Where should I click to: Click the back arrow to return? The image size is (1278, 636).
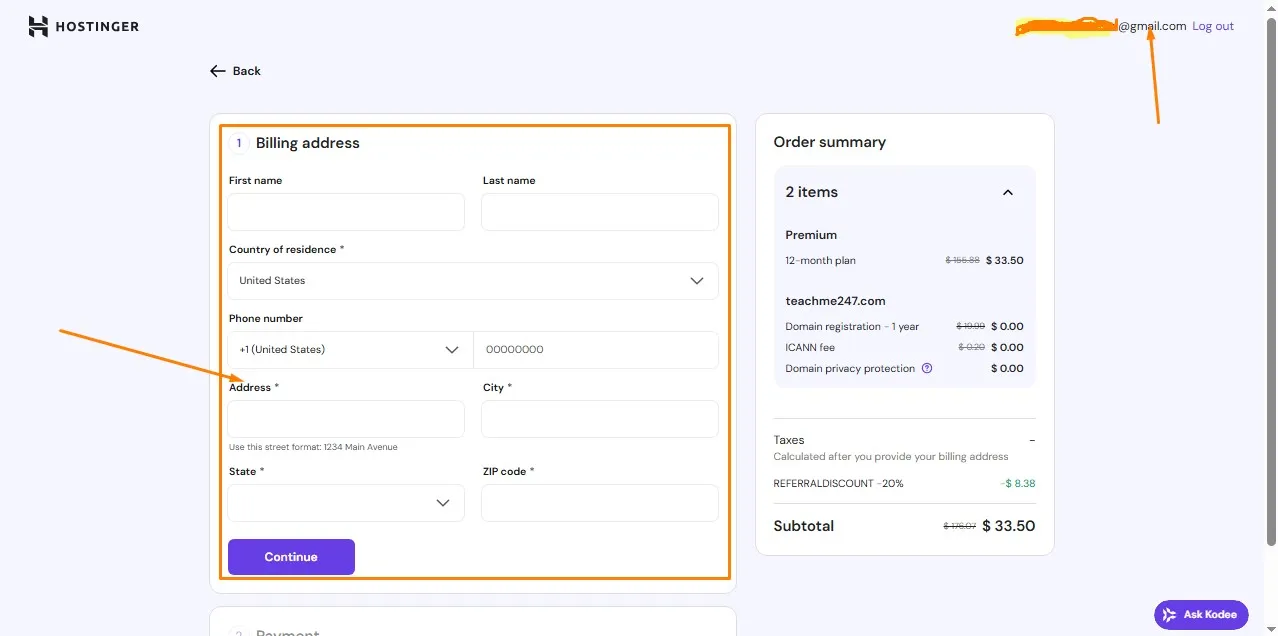tap(217, 70)
